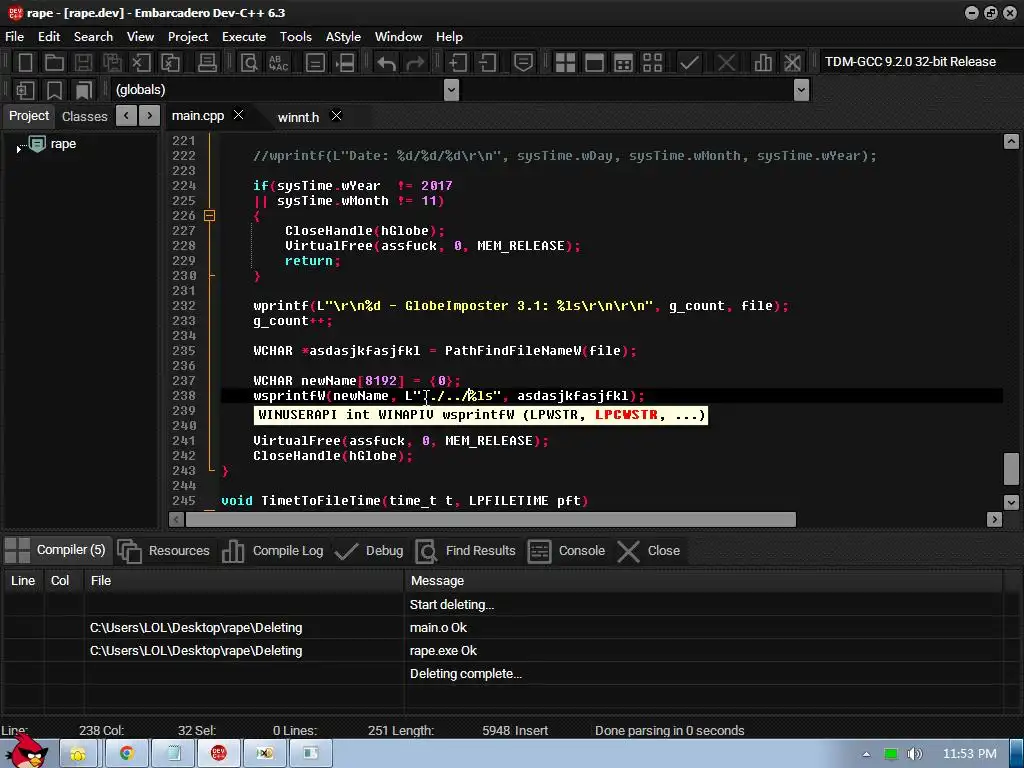
Task: Open the Replace (AB/AC) toolbar icon
Action: [x=278, y=63]
